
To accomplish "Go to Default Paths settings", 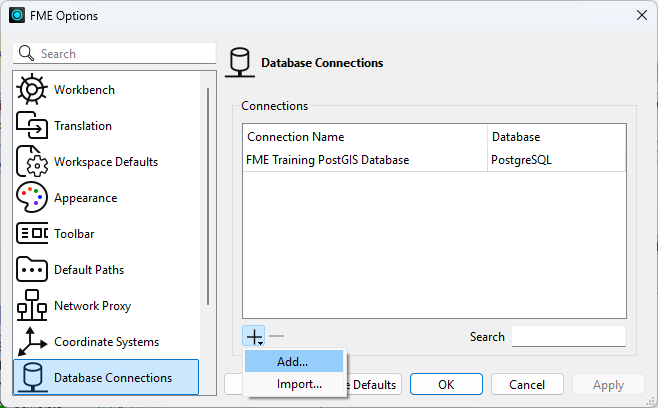I will (x=106, y=269).
